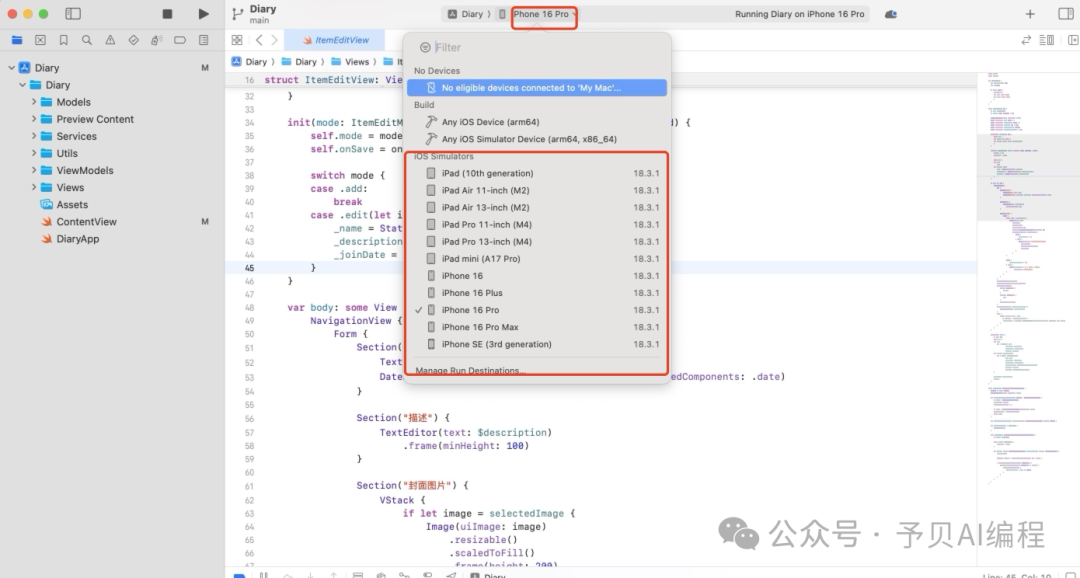
Task: Choose Any iOS Device (arm64)
Action: 537,122
